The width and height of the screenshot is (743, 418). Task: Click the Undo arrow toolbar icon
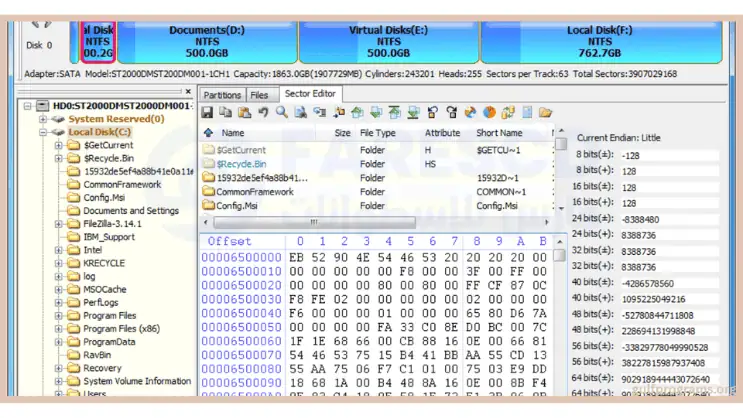(263, 112)
